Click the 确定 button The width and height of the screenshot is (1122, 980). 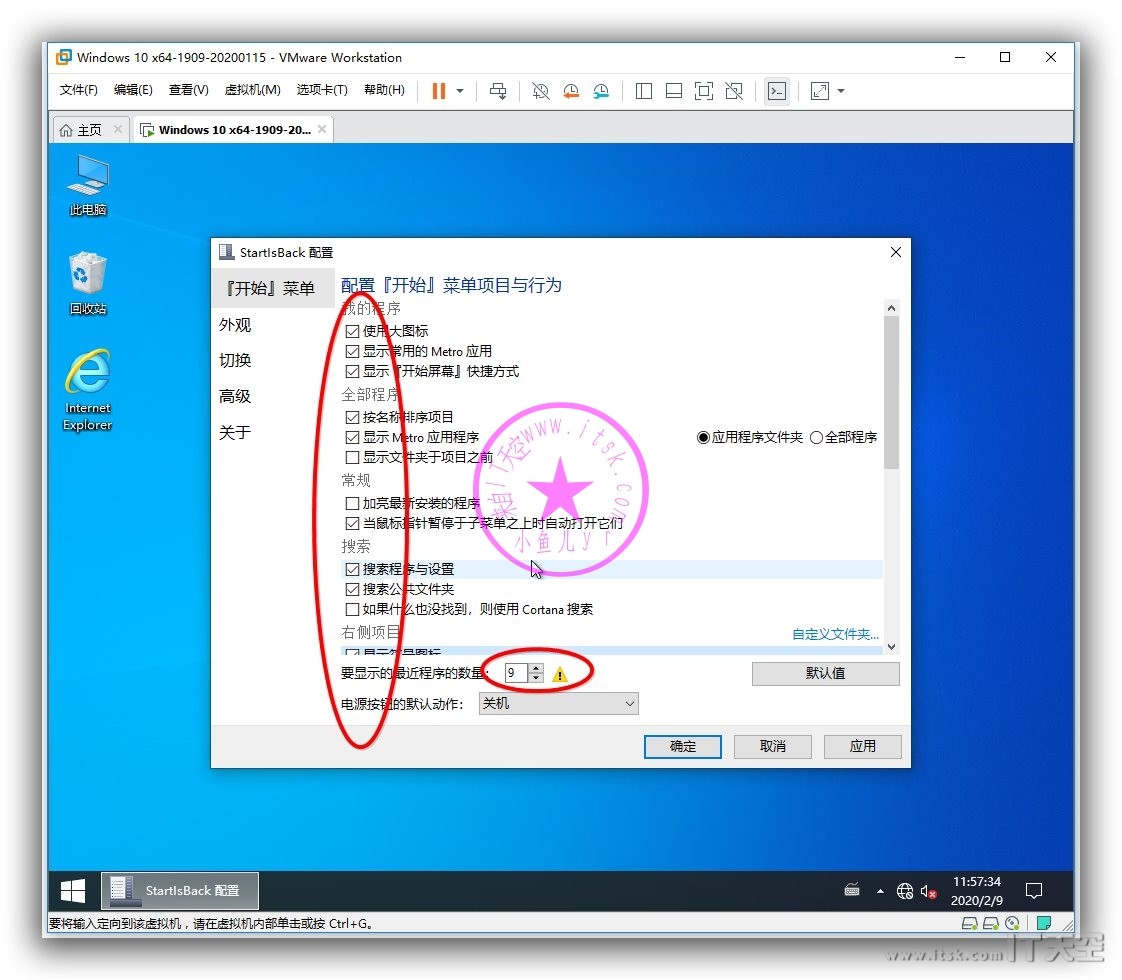683,747
